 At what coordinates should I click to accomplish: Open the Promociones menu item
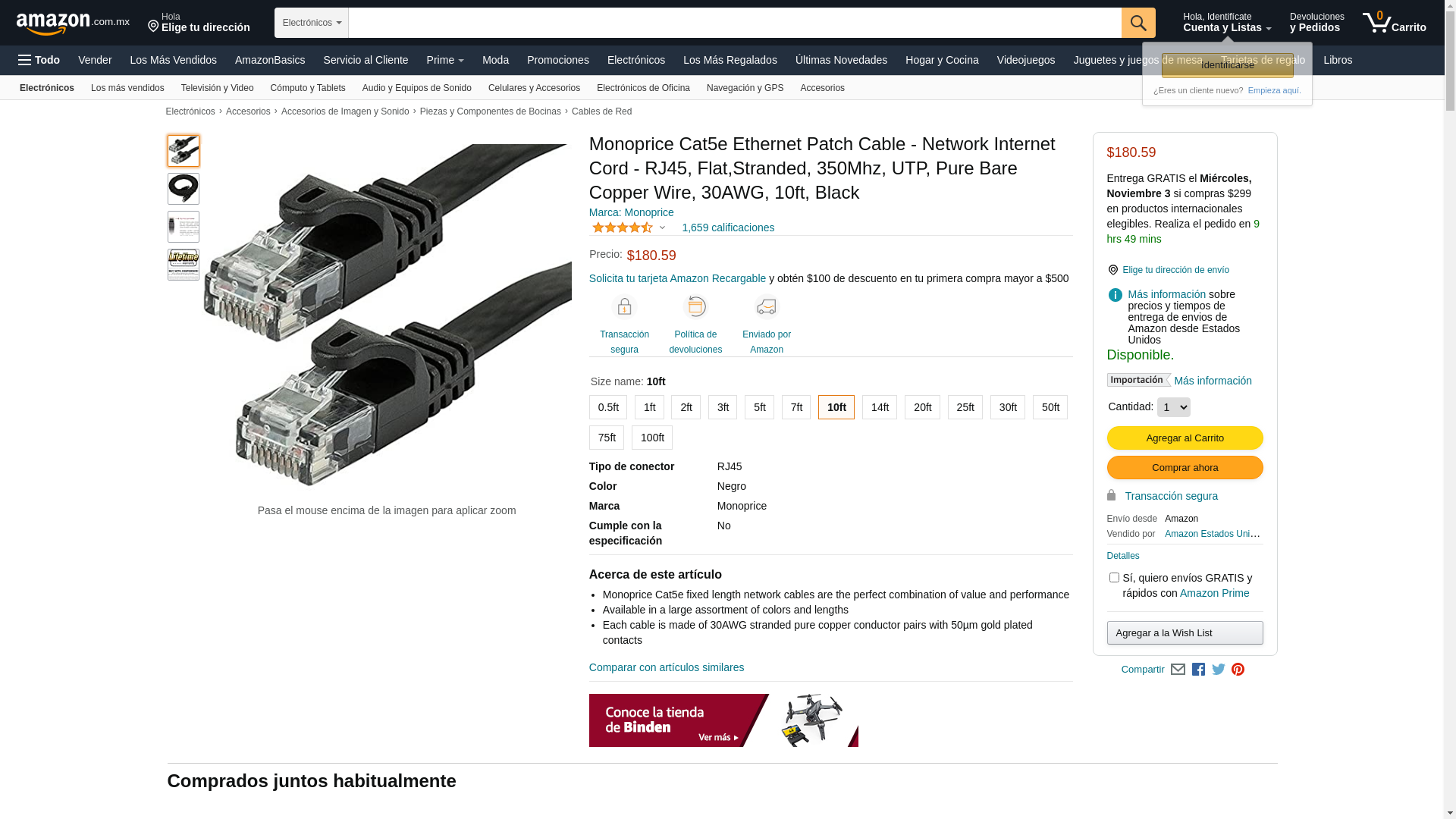pyautogui.click(x=558, y=60)
